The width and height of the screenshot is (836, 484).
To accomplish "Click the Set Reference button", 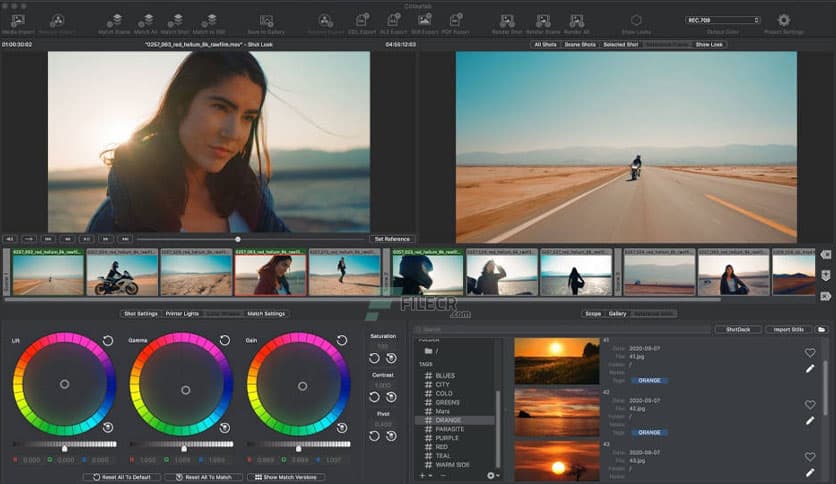I will click(x=392, y=239).
